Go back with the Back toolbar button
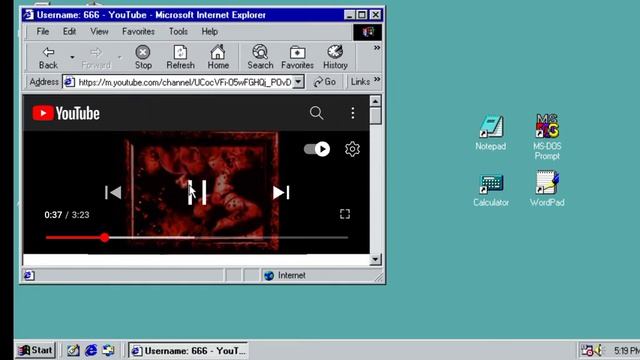 (48, 58)
